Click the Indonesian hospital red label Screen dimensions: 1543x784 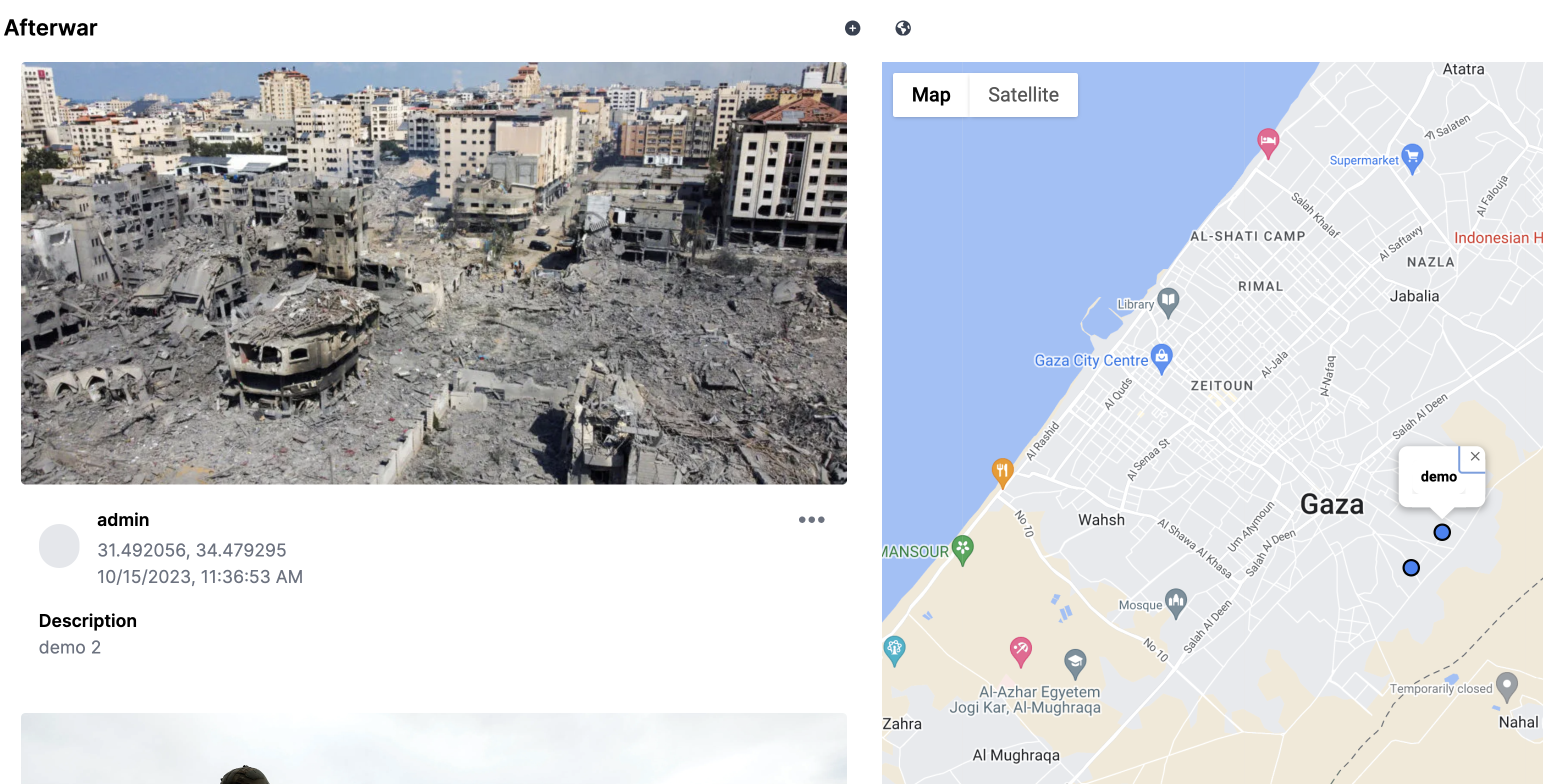(1497, 238)
